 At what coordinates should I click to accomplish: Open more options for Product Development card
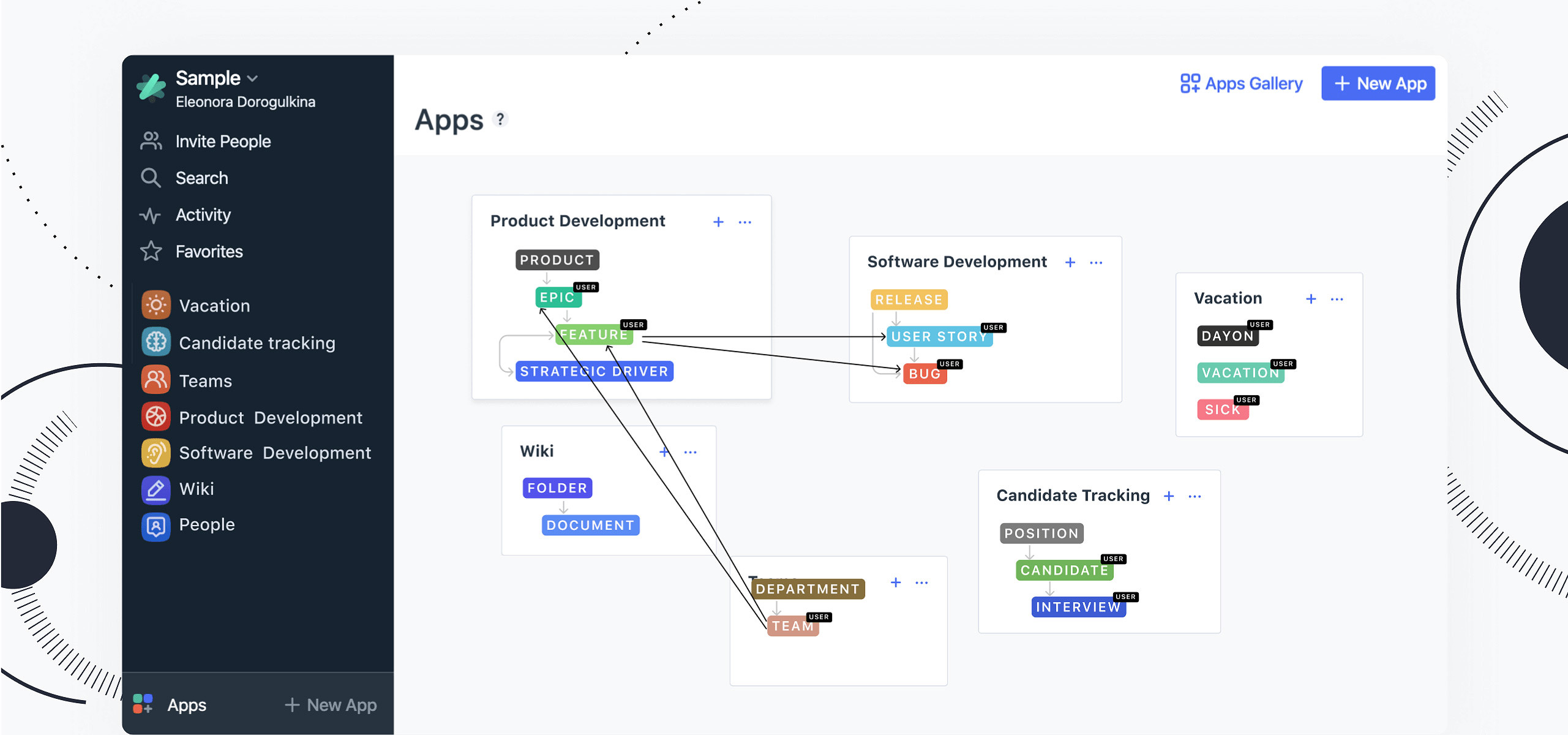pos(745,222)
